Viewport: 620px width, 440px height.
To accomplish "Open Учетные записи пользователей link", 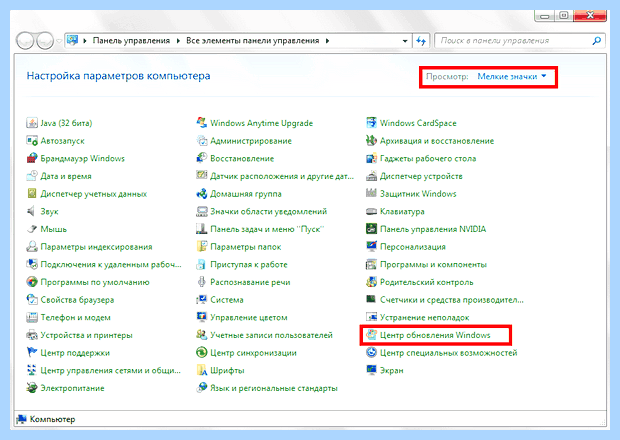I will [x=271, y=335].
